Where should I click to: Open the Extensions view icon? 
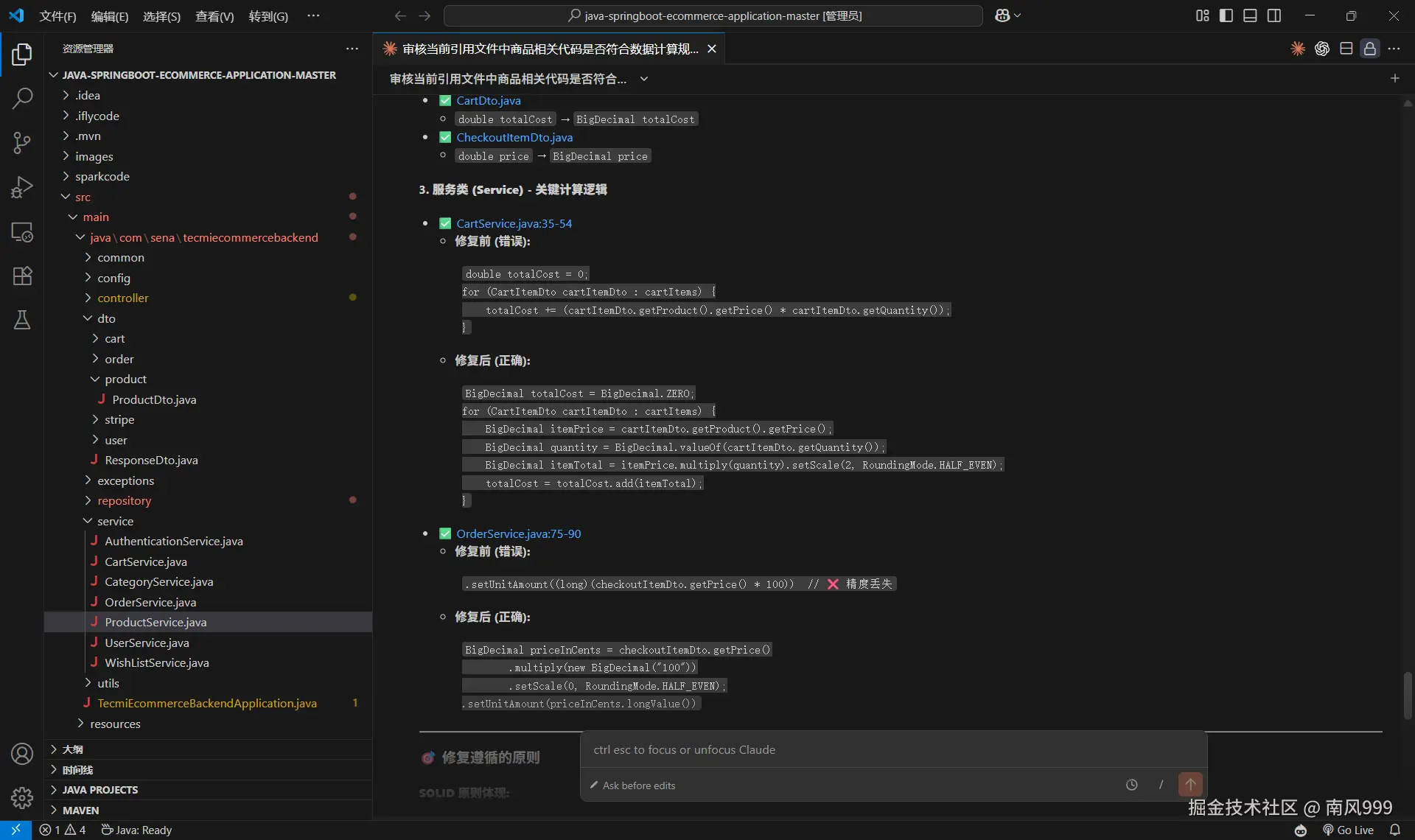(22, 276)
